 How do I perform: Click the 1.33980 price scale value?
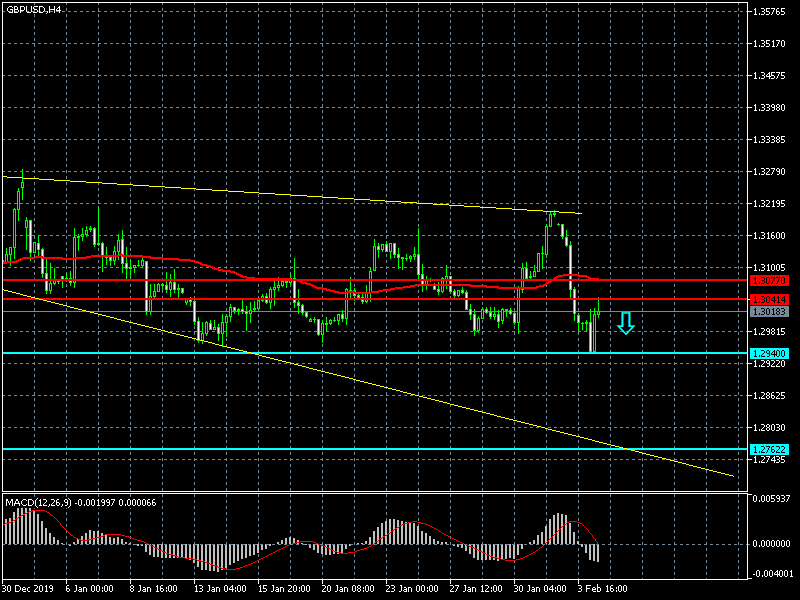click(x=772, y=108)
